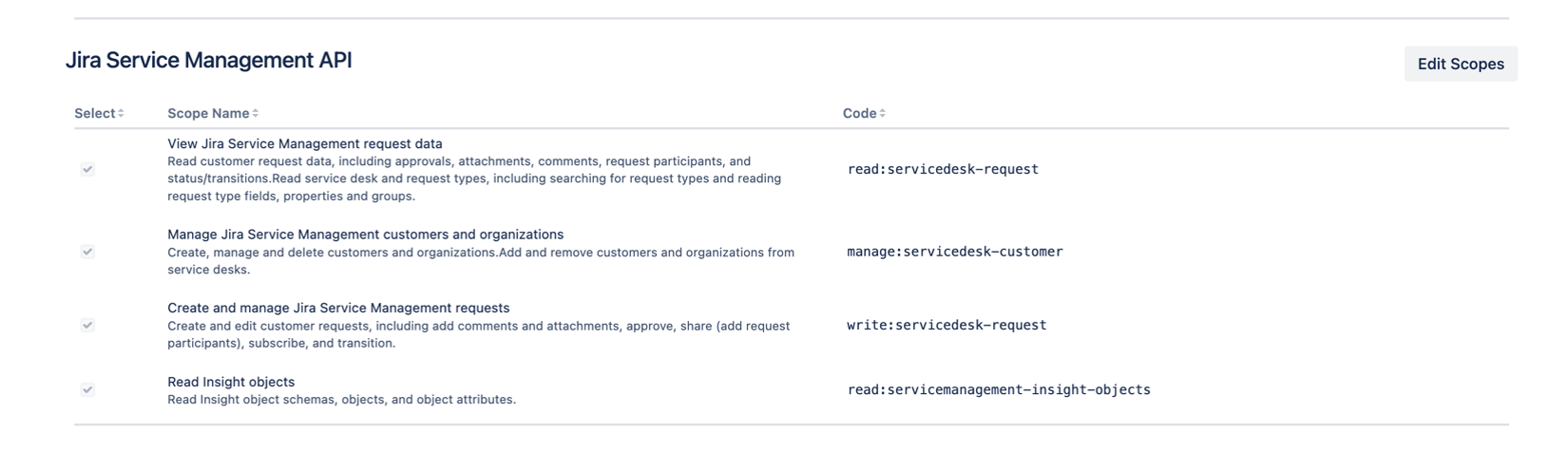The width and height of the screenshot is (1568, 470).
Task: Click the manage:servicedesk-customer scope code
Action: (955, 252)
